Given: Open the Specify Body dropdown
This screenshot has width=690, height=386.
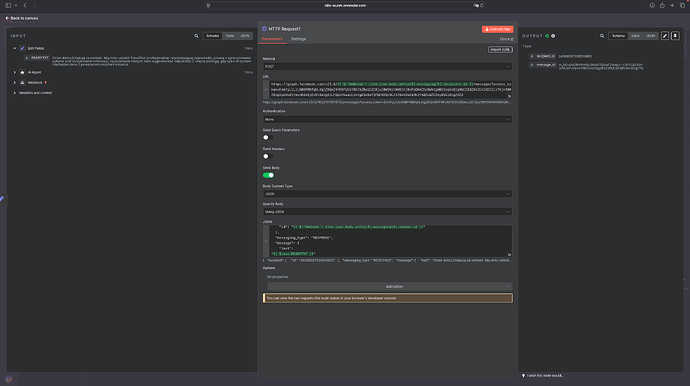Looking at the screenshot, I should [387, 212].
